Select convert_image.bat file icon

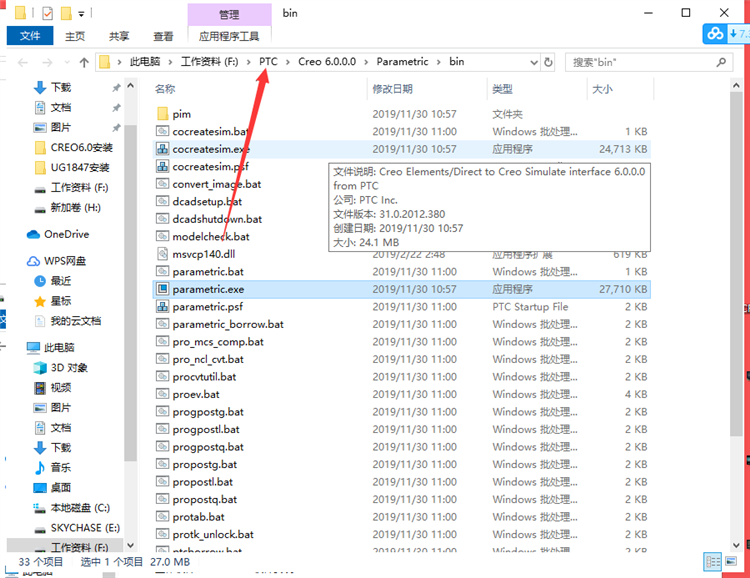163,184
